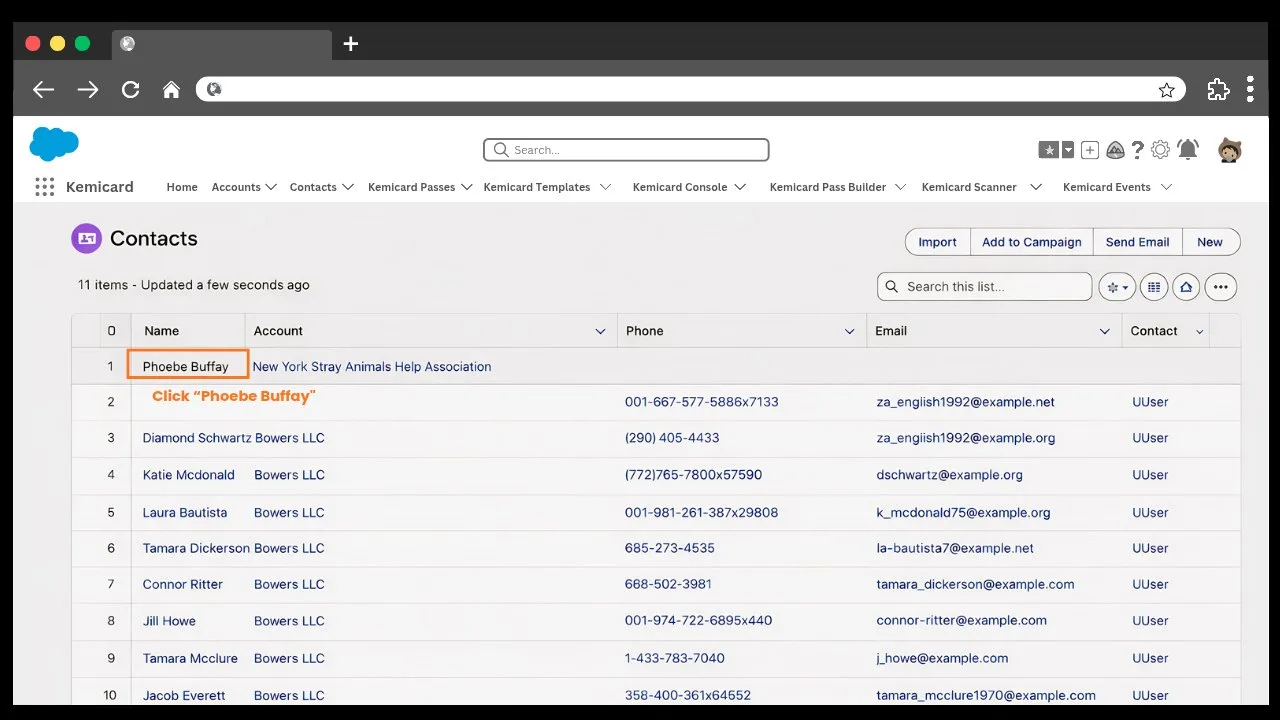Click the Import button

(x=938, y=242)
